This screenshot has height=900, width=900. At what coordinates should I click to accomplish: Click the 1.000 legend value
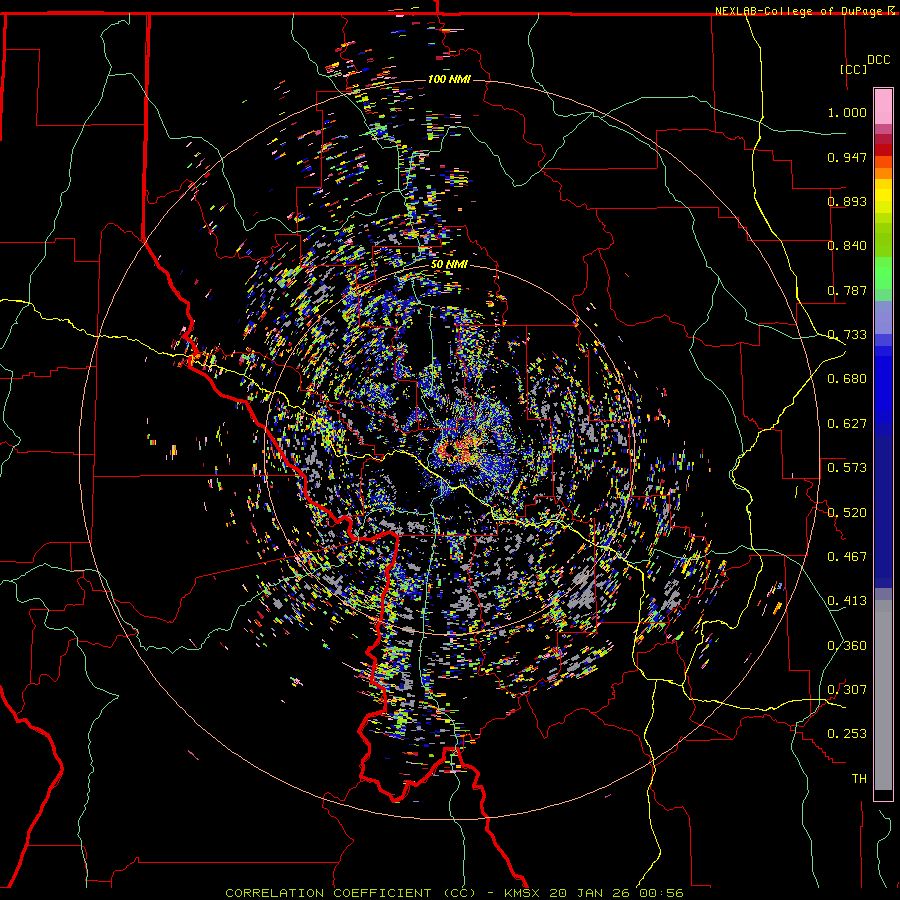[x=847, y=112]
